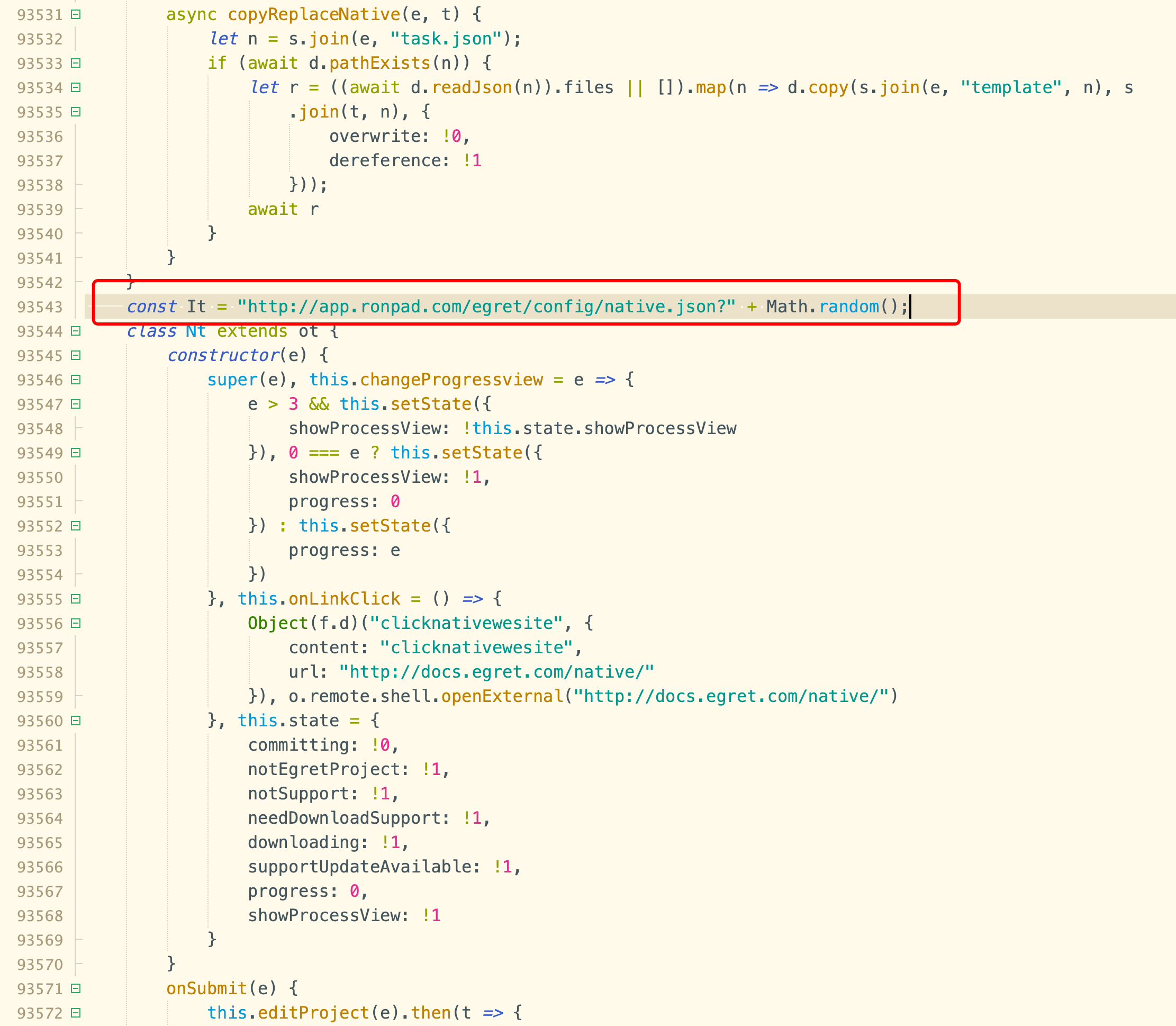Click 'await r' statement on line 93539
Viewport: 1176px width, 1026px height.
tap(283, 210)
